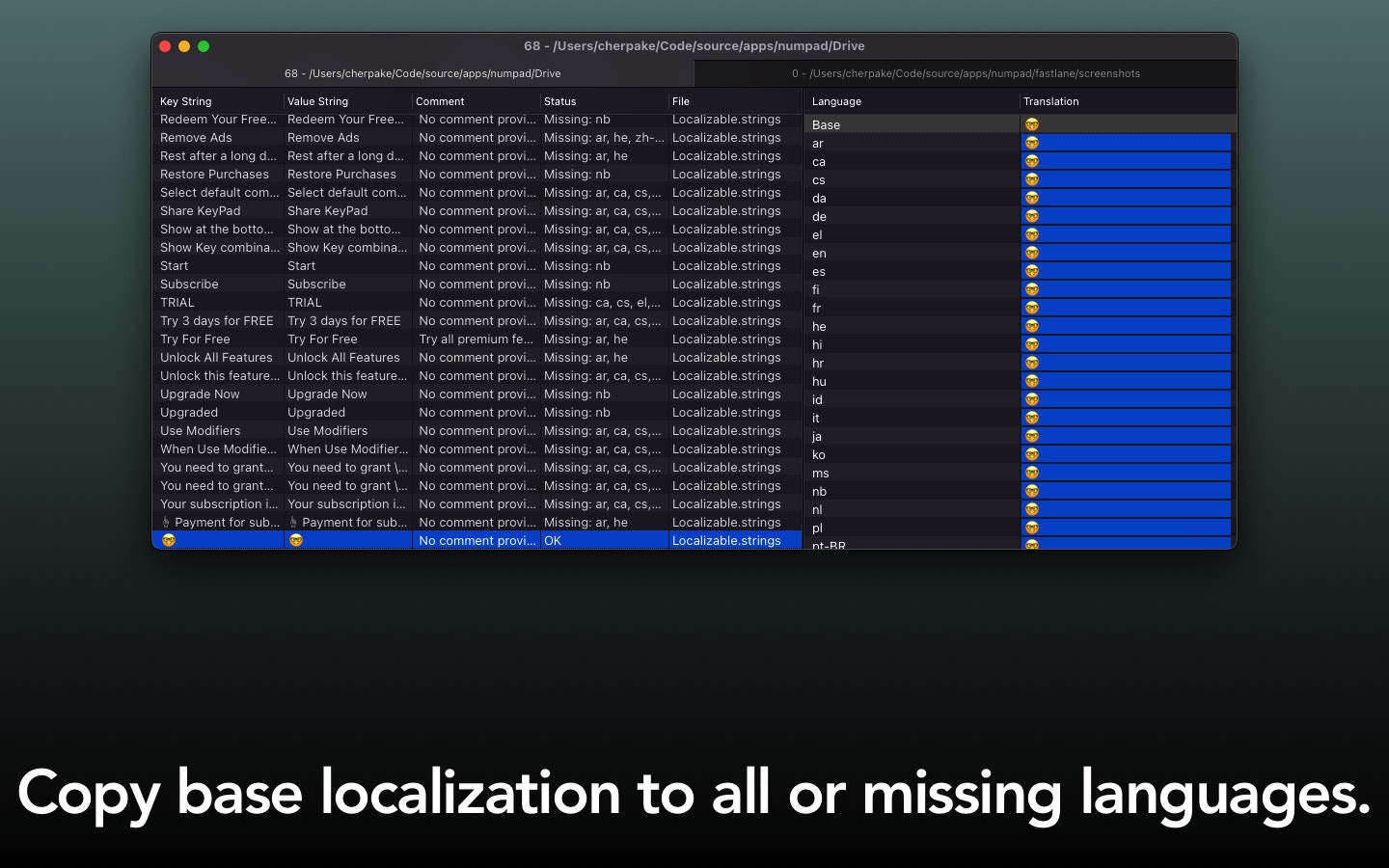This screenshot has width=1389, height=868.
Task: Click the emoji translation for el
Action: point(1032,234)
